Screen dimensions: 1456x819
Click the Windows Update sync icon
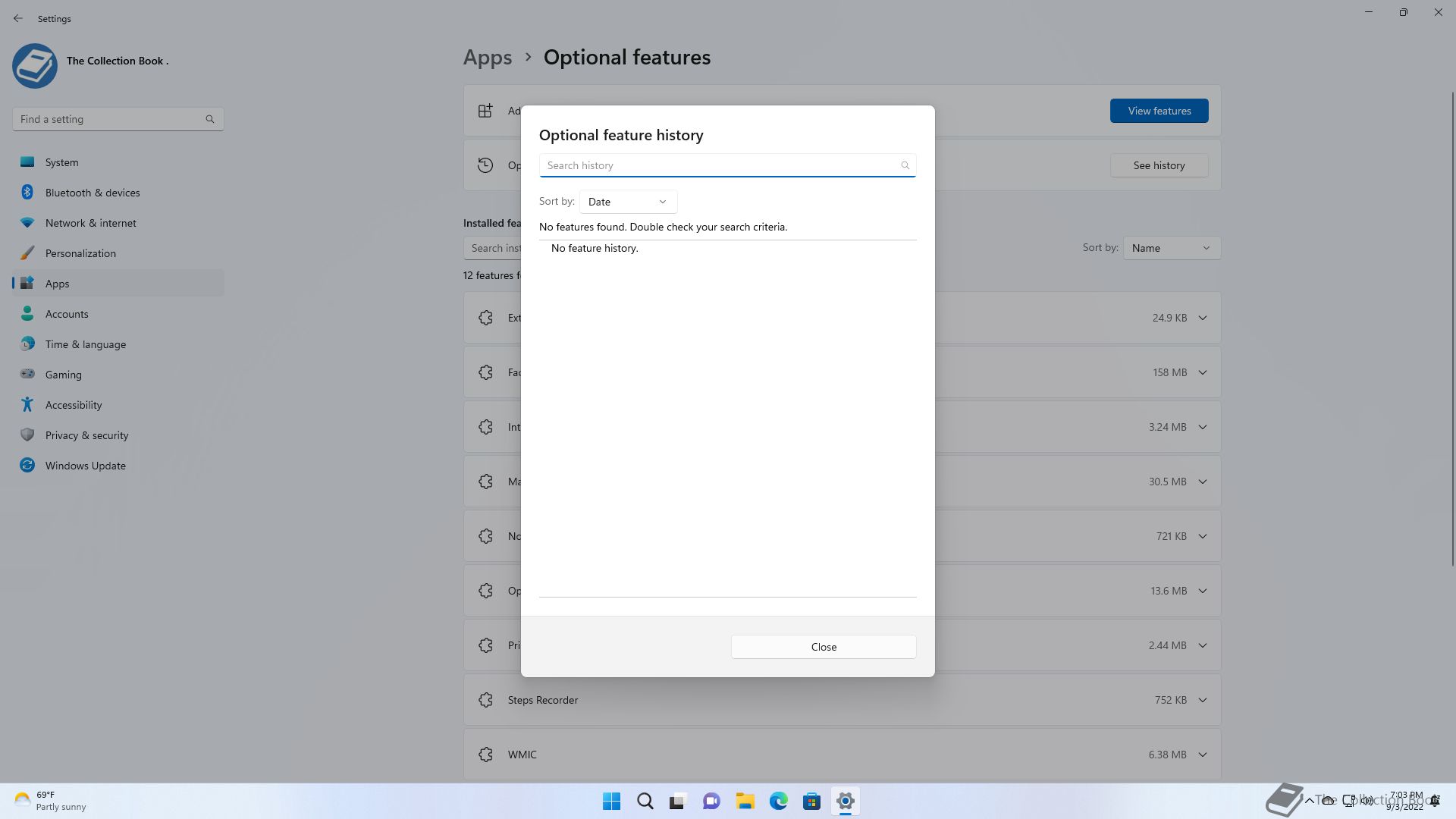click(x=27, y=466)
